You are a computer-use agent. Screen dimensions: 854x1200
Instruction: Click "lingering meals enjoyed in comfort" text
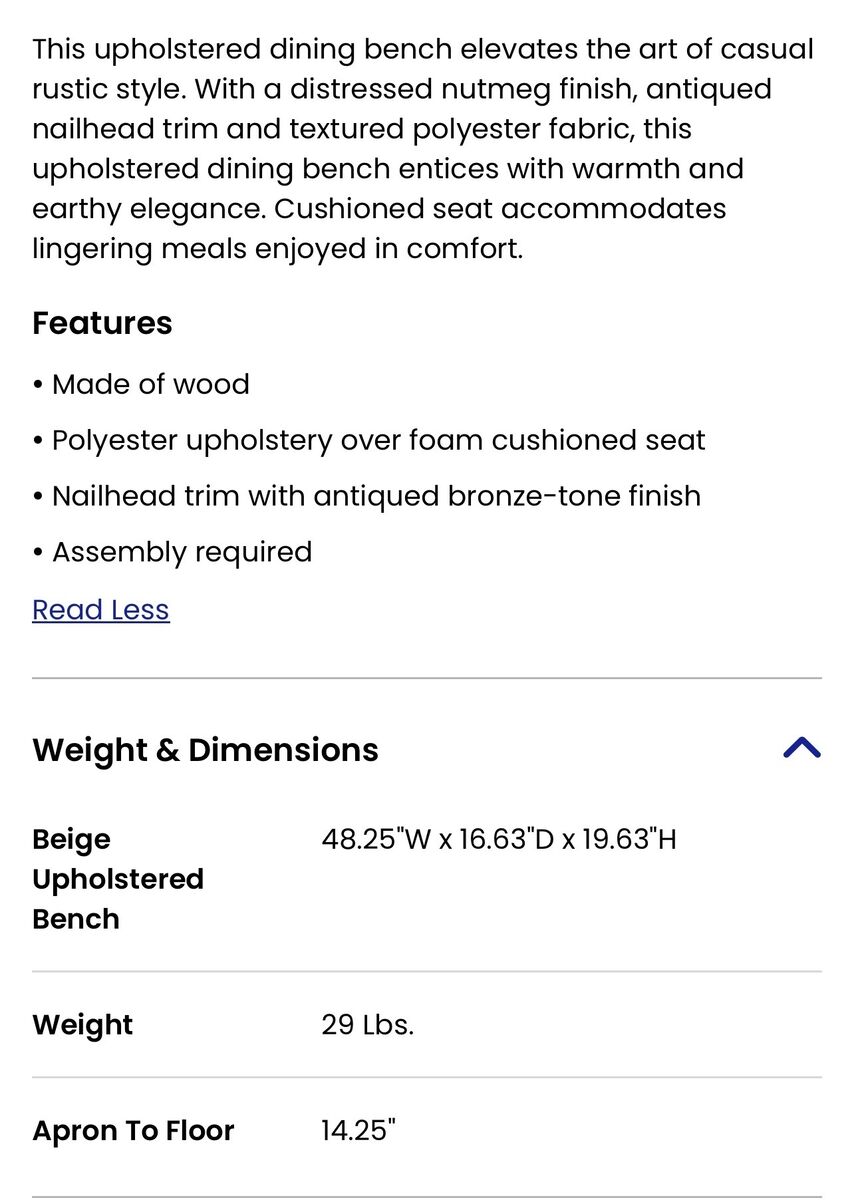(276, 249)
